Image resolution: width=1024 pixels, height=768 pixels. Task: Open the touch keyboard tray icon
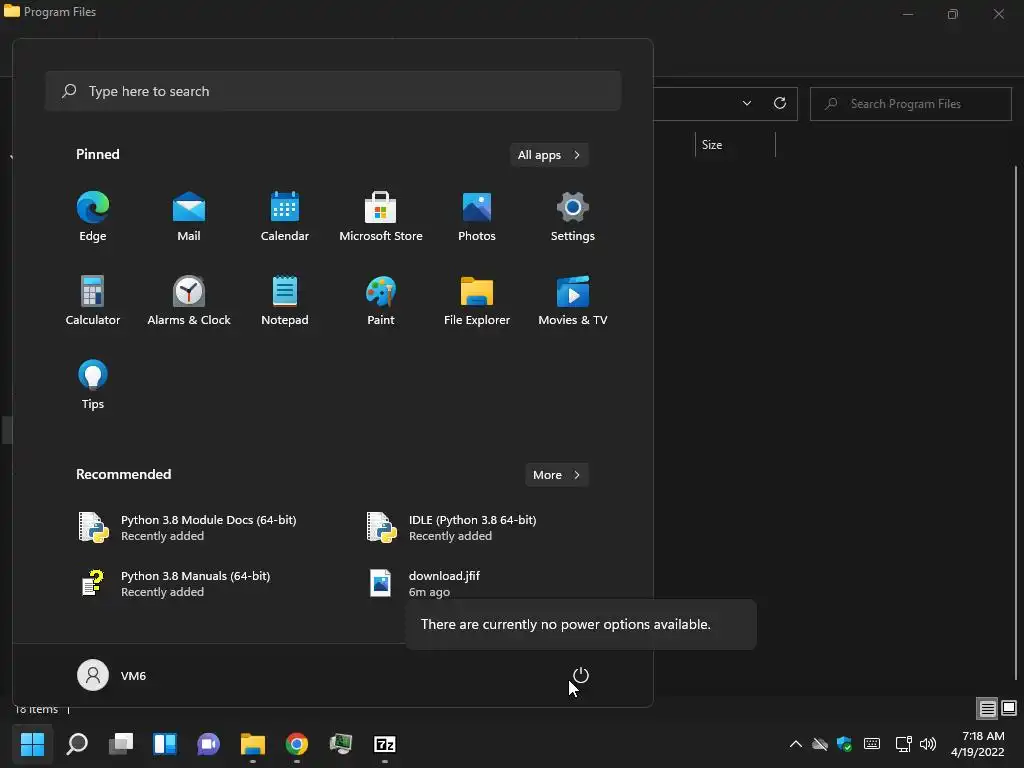tap(872, 744)
